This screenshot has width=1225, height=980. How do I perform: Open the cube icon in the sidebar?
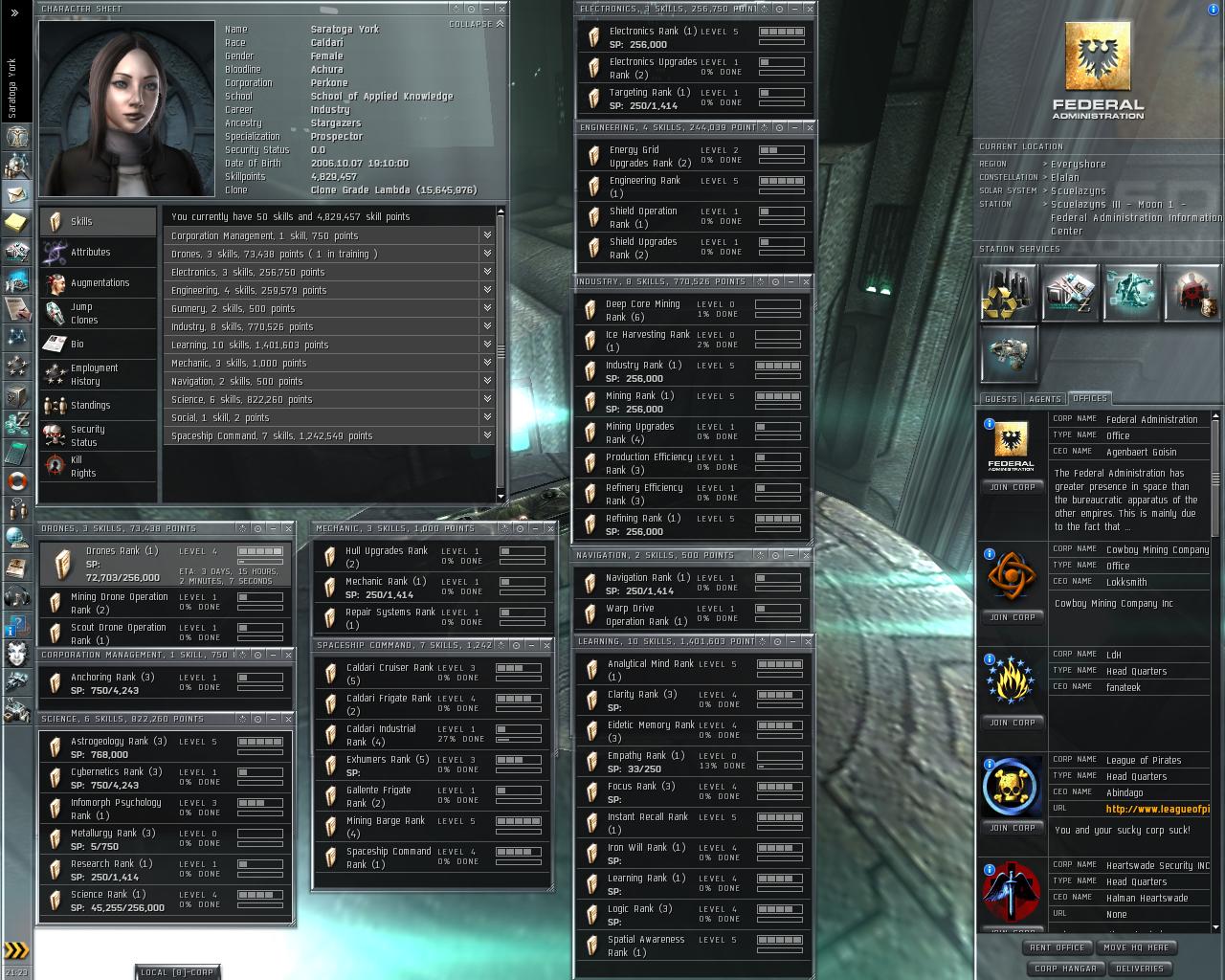click(x=16, y=394)
